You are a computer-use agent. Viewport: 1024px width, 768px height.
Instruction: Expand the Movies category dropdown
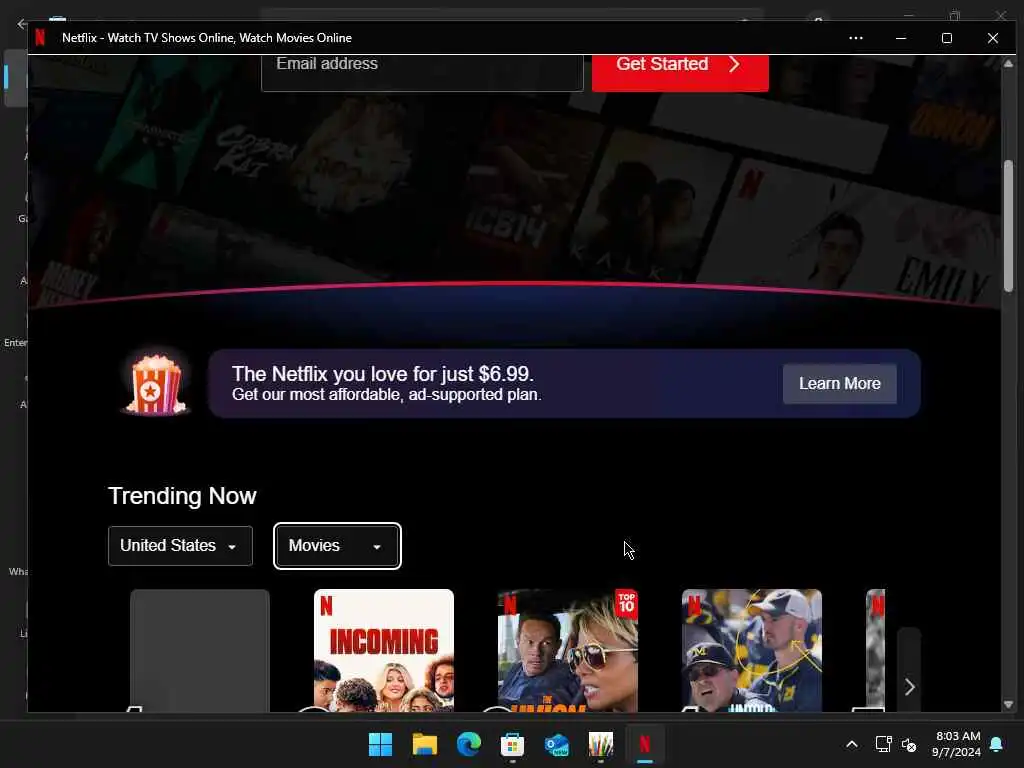point(337,546)
